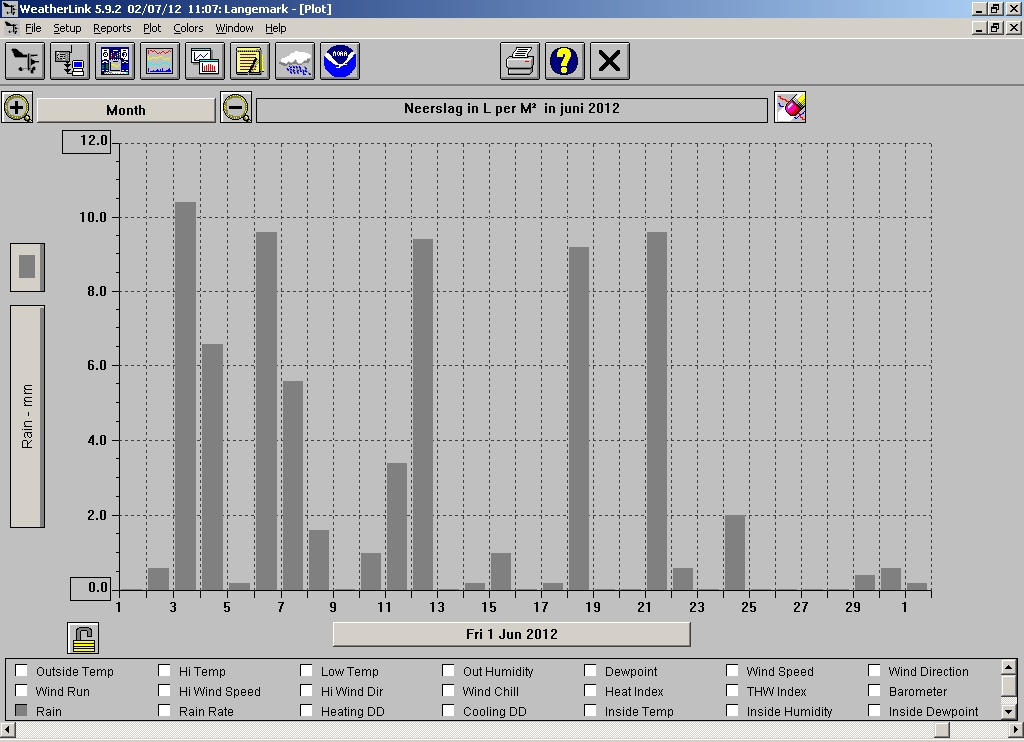Image resolution: width=1024 pixels, height=742 pixels.
Task: Click the Month time span button
Action: tap(126, 110)
